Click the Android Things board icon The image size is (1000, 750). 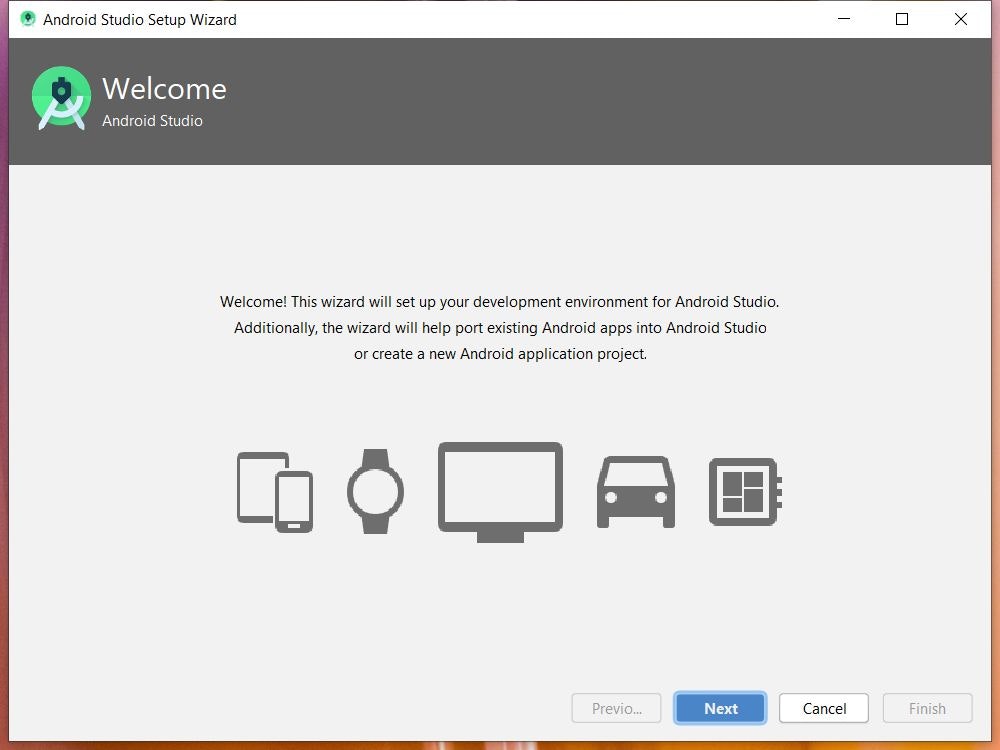746,492
